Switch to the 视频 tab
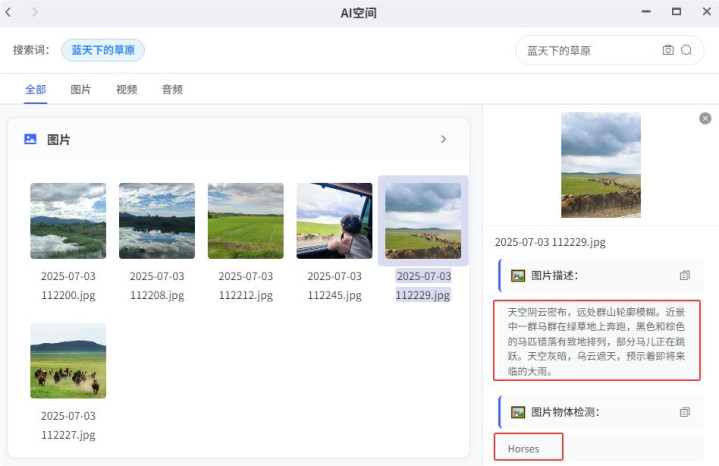 126,90
